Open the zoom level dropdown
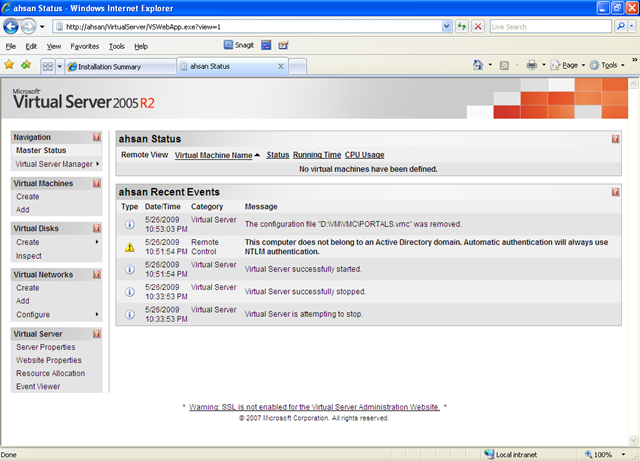Image resolution: width=640 pixels, height=461 pixels. pos(623,454)
